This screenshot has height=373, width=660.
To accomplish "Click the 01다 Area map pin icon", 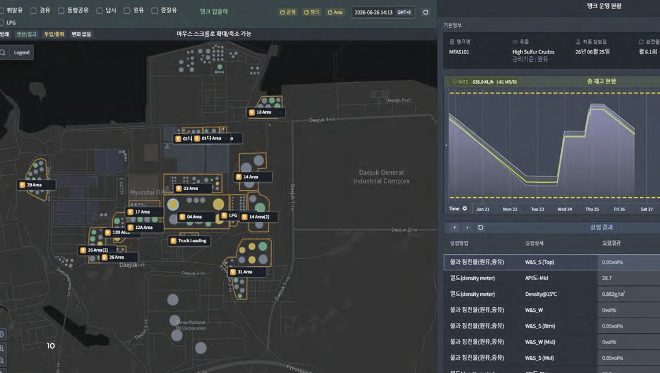I will point(197,138).
